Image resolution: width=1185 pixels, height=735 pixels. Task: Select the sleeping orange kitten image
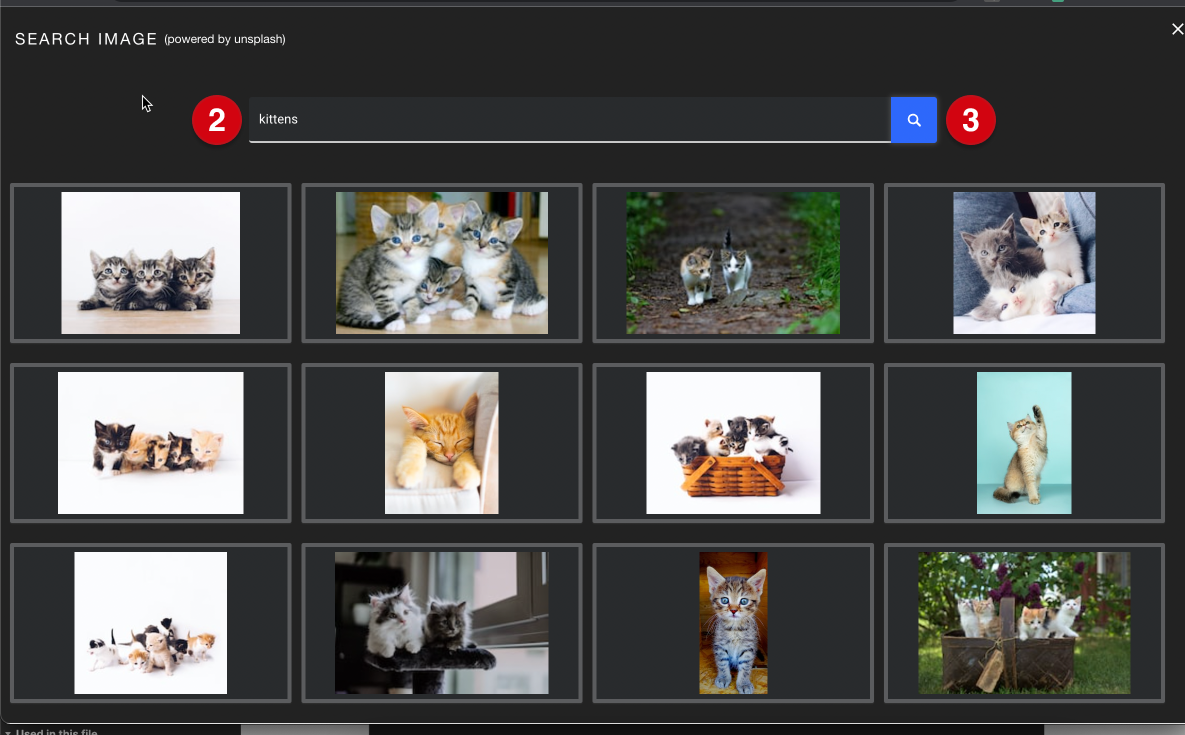point(441,443)
